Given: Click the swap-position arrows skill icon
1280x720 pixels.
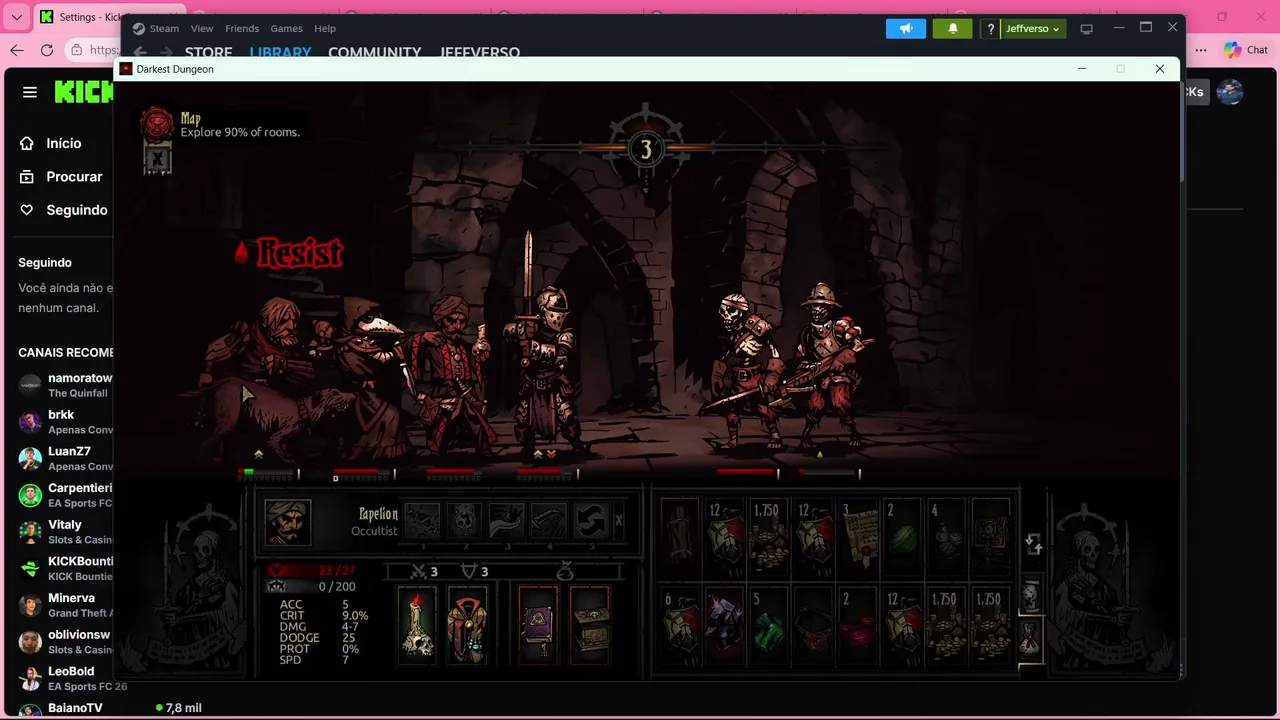Looking at the screenshot, I should (591, 521).
